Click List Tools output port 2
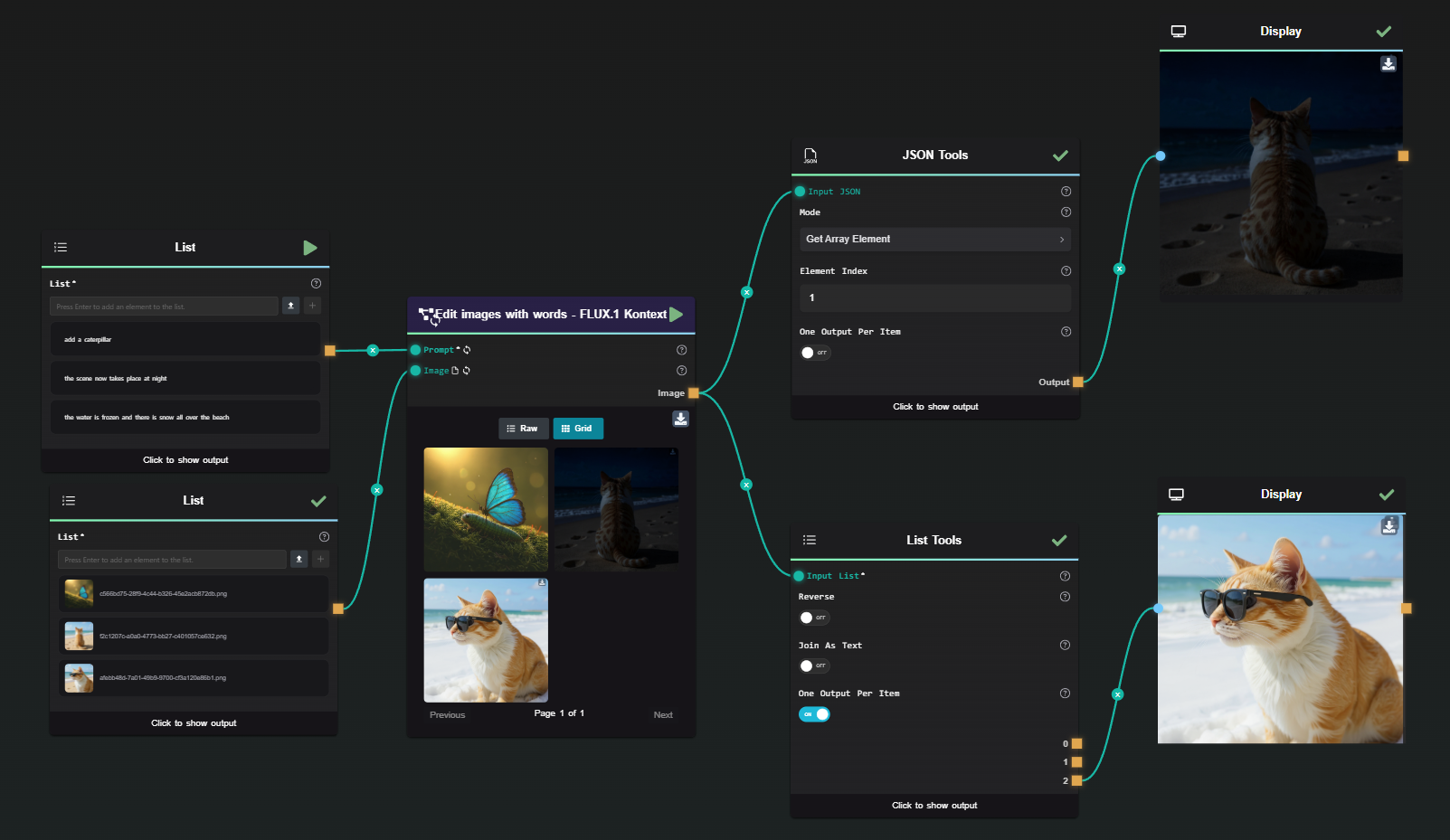The height and width of the screenshot is (840, 1450). click(1076, 780)
